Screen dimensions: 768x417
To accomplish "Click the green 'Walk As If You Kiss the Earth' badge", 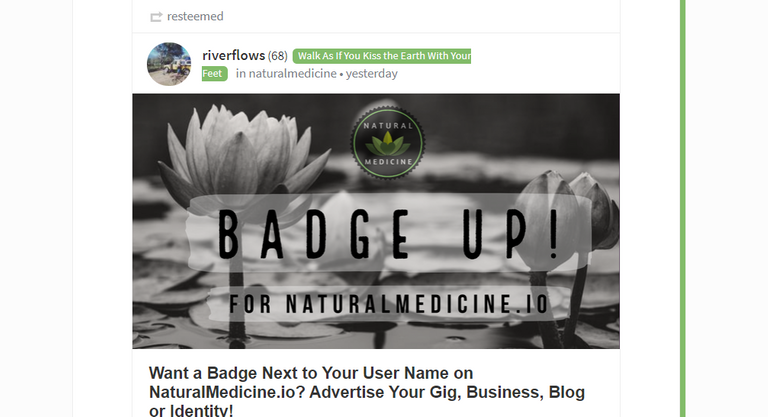I will coord(382,56).
